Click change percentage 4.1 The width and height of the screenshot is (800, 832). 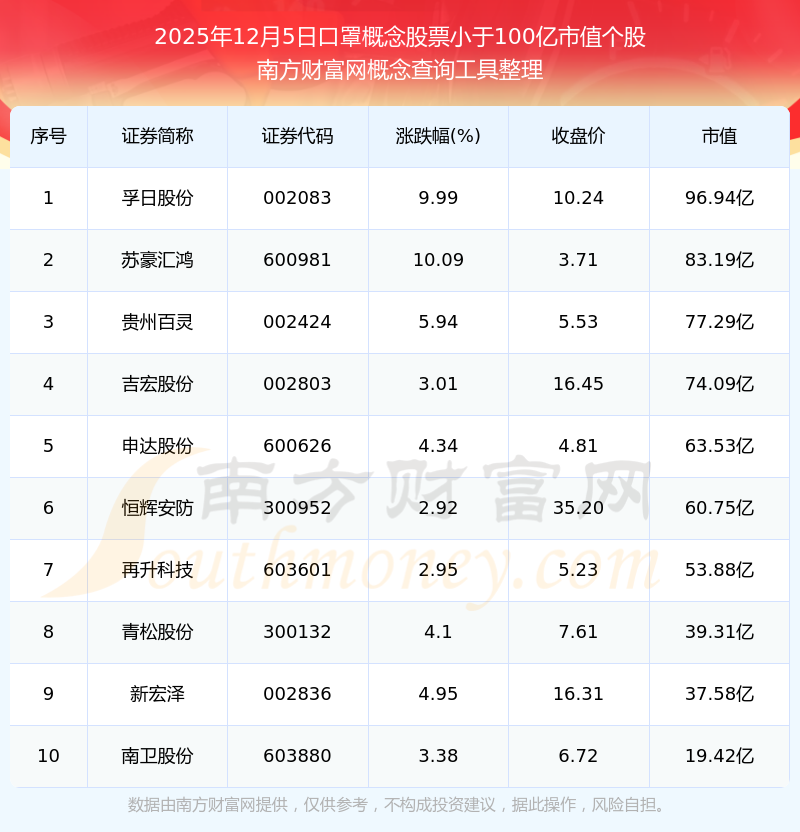click(x=438, y=632)
